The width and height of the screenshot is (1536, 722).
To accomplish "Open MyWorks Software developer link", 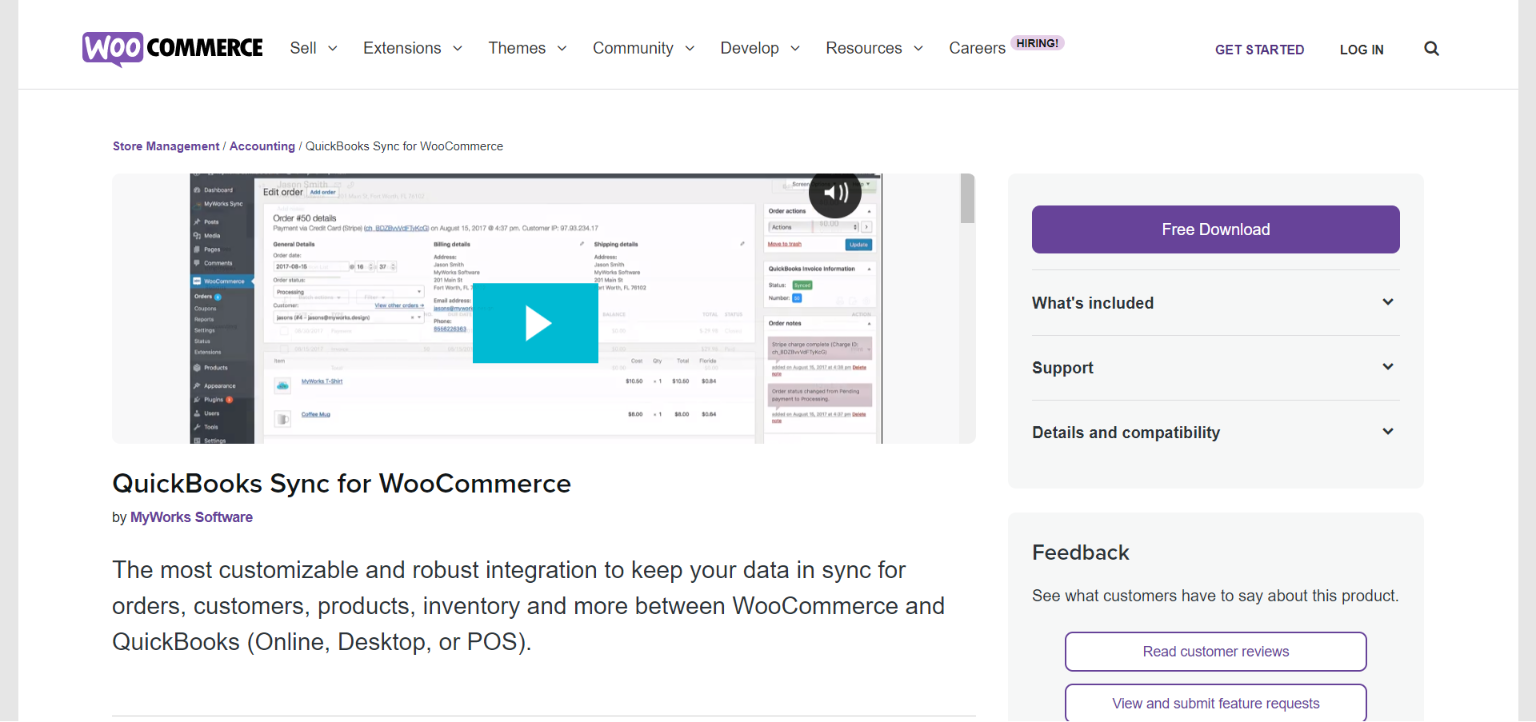I will tap(191, 517).
